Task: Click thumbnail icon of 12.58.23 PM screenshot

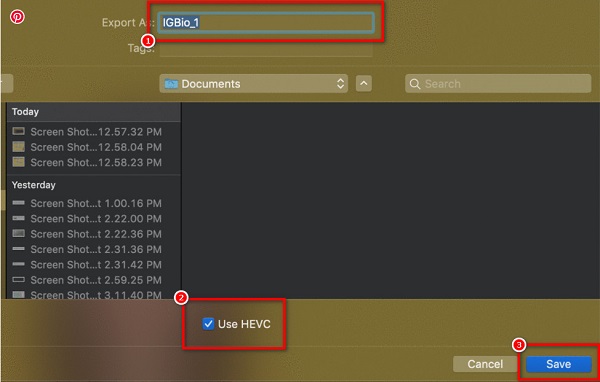Action: 18,162
